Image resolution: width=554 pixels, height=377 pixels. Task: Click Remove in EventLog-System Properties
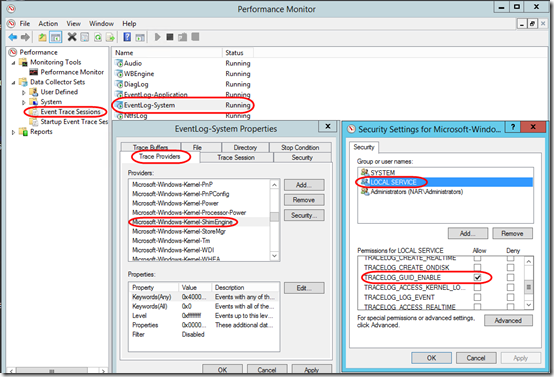tap(304, 200)
